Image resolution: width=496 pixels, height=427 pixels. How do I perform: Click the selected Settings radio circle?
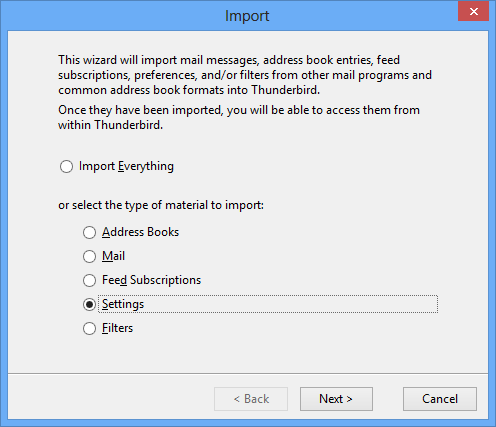[89, 304]
